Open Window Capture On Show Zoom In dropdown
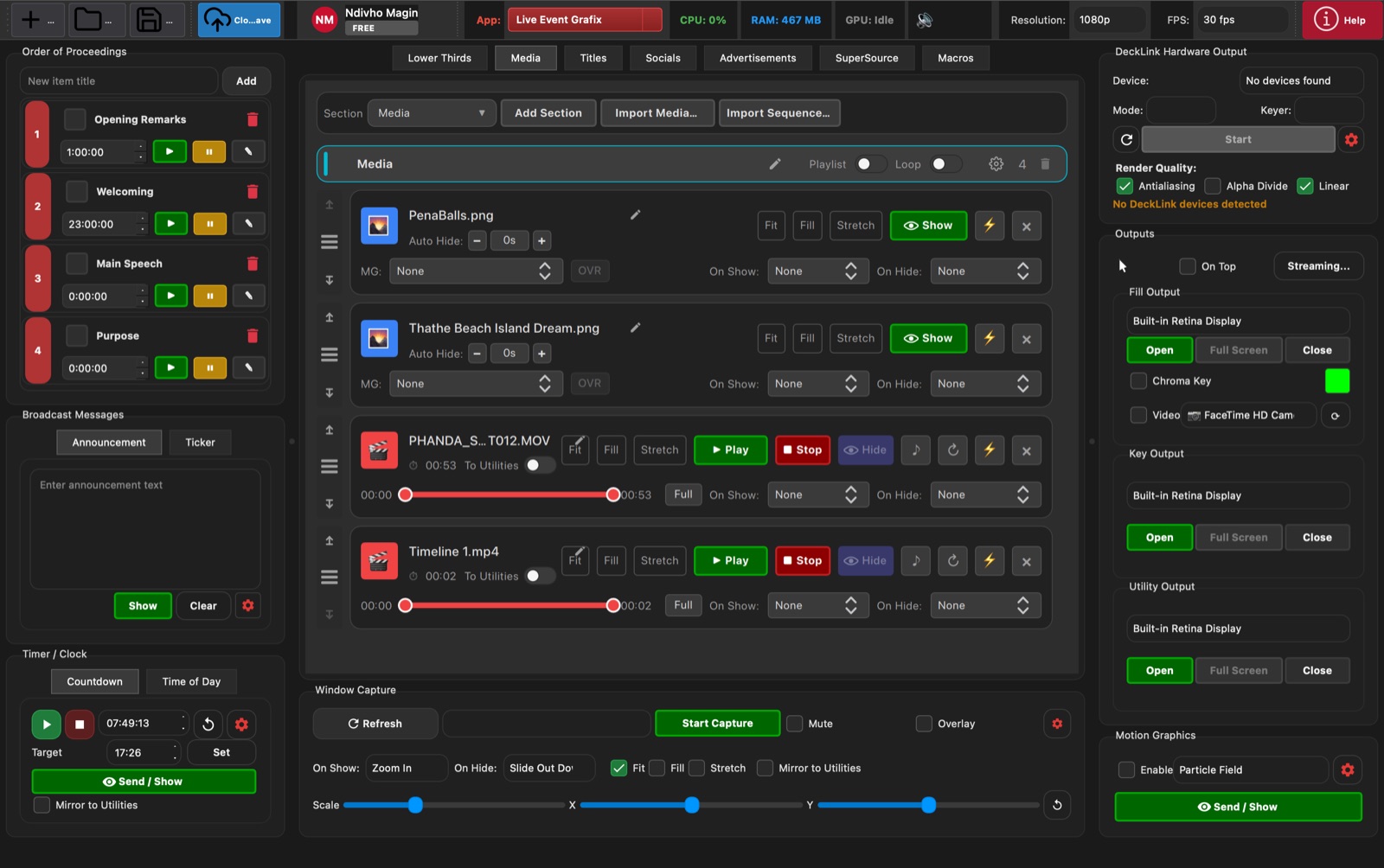1384x868 pixels. [407, 768]
